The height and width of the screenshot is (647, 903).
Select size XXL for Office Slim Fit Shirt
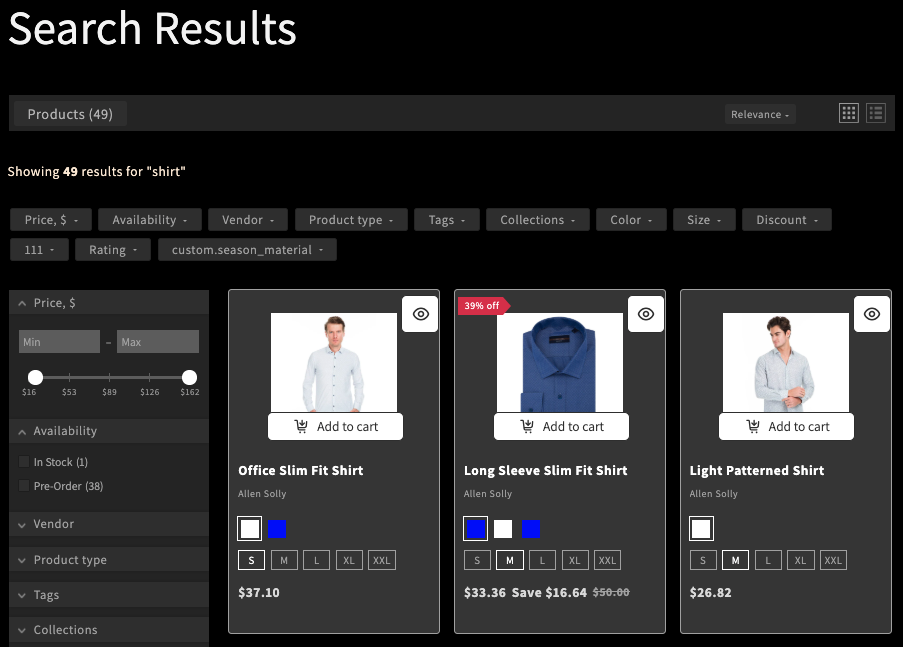click(381, 561)
